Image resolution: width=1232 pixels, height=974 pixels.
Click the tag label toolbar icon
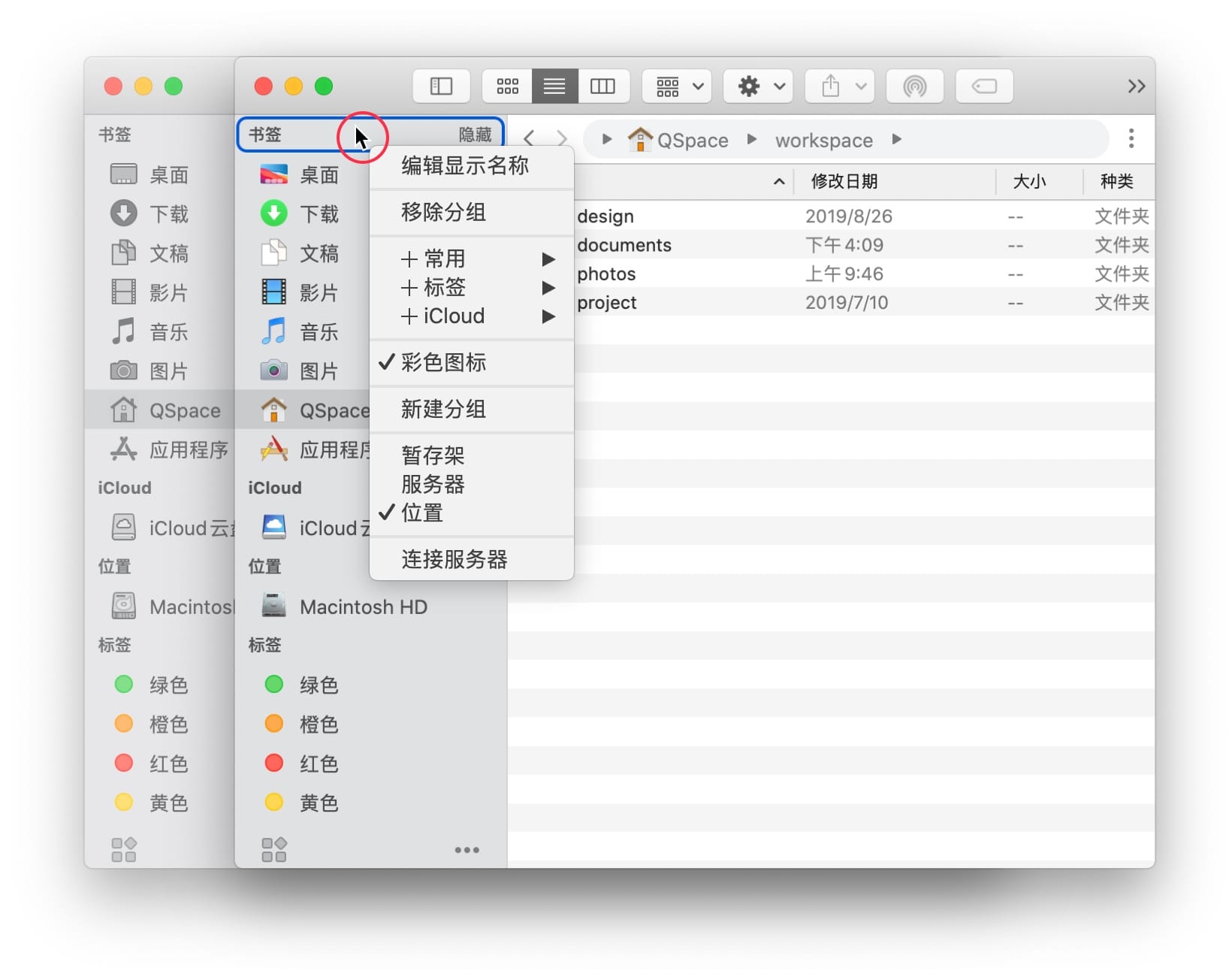(983, 86)
